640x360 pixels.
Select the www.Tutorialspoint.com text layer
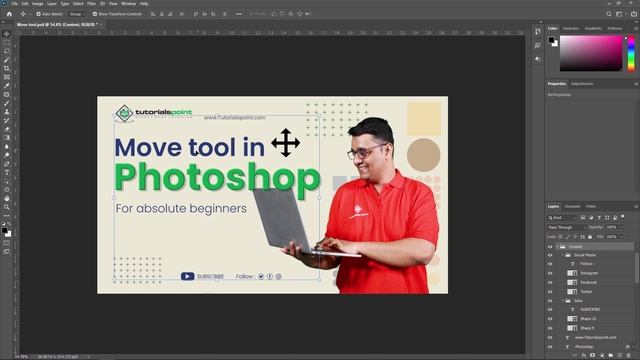tap(595, 338)
